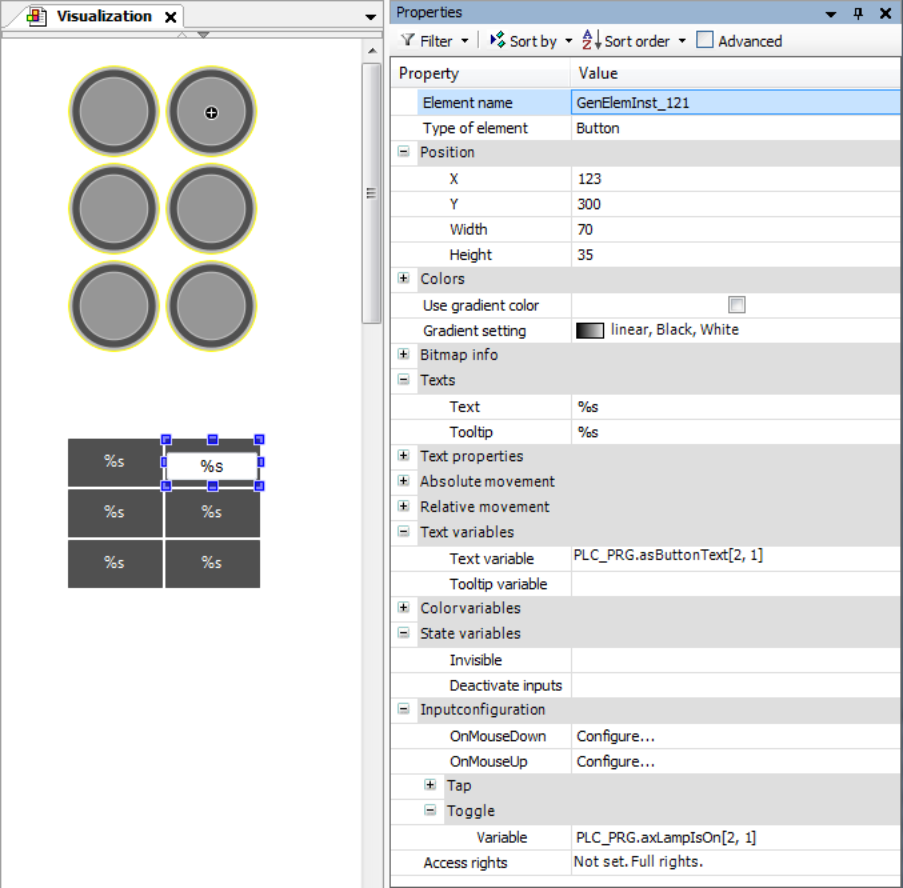Viewport: 903px width, 888px height.
Task: Open the Sort order dropdown arrow
Action: pyautogui.click(x=682, y=41)
